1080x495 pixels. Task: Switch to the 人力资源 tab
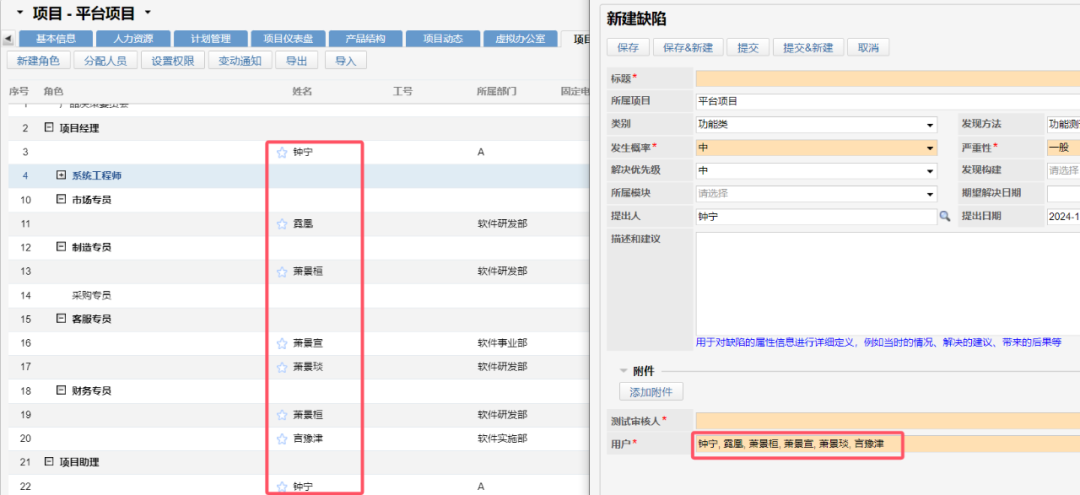point(133,39)
